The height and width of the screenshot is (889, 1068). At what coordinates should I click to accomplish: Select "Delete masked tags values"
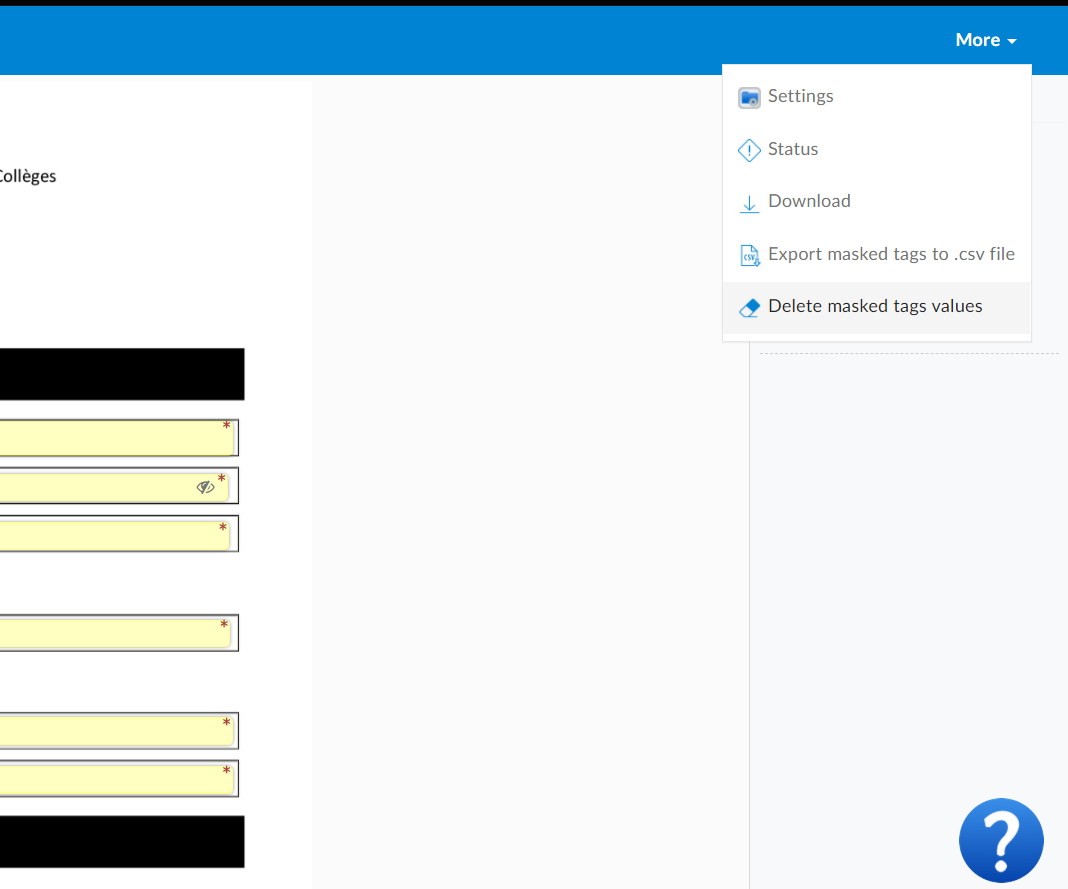click(x=875, y=306)
